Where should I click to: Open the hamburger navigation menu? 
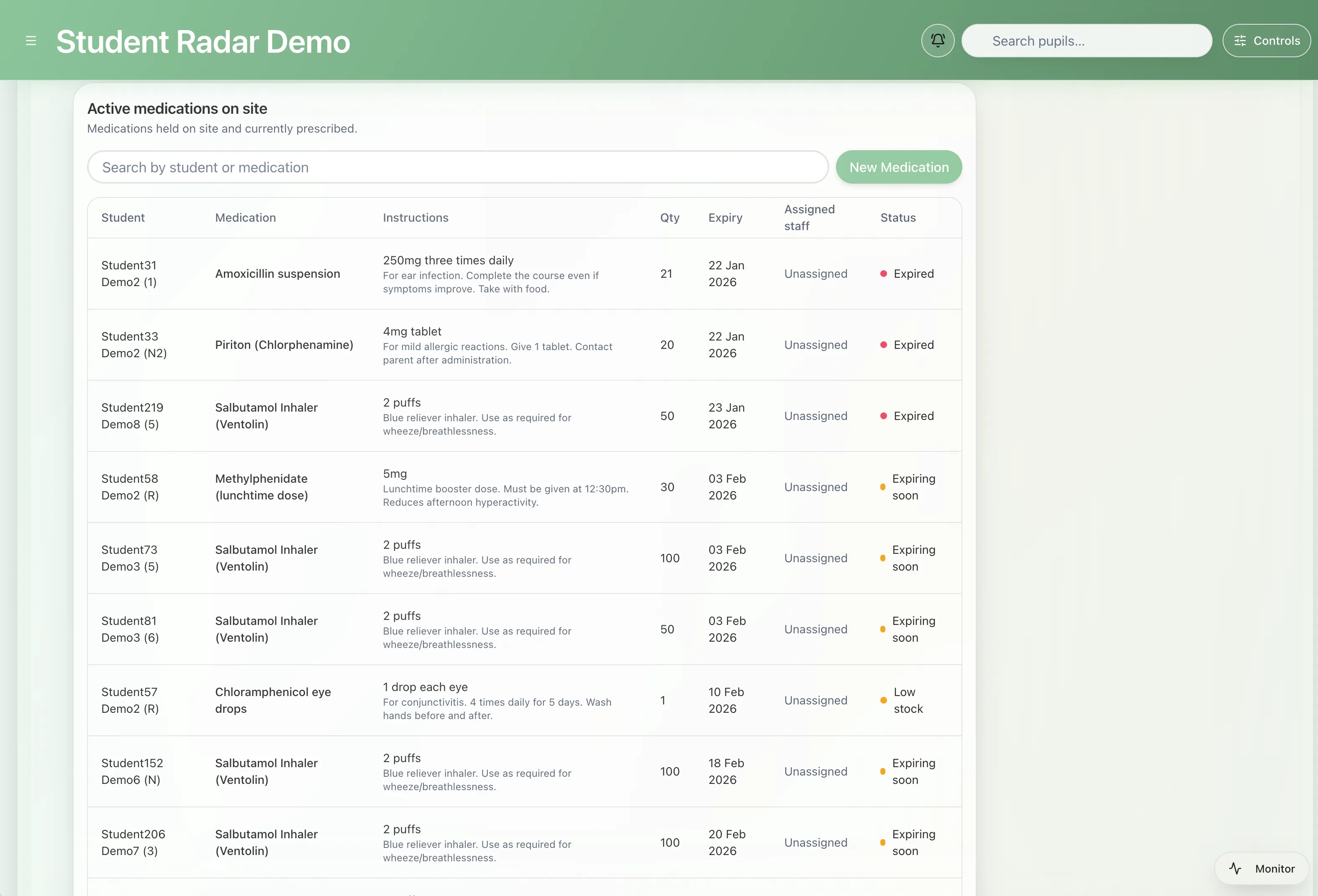31,41
